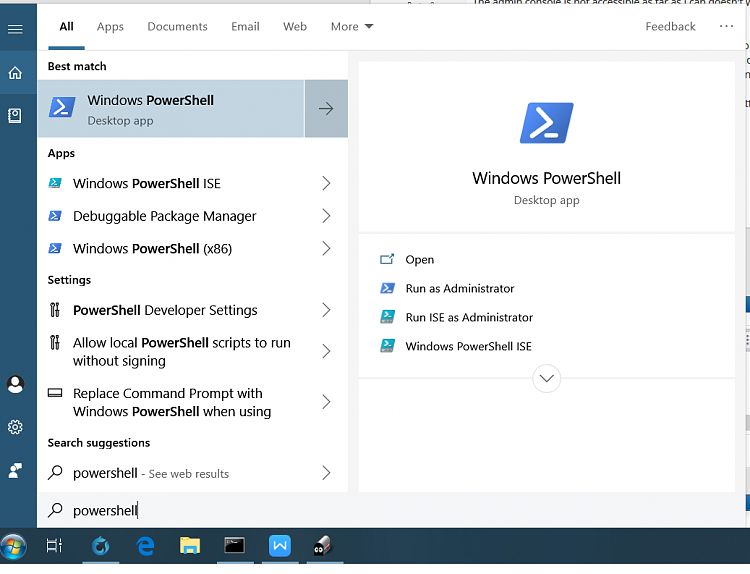750x574 pixels.
Task: Open PowerShell Developer Settings result
Action: [x=192, y=310]
